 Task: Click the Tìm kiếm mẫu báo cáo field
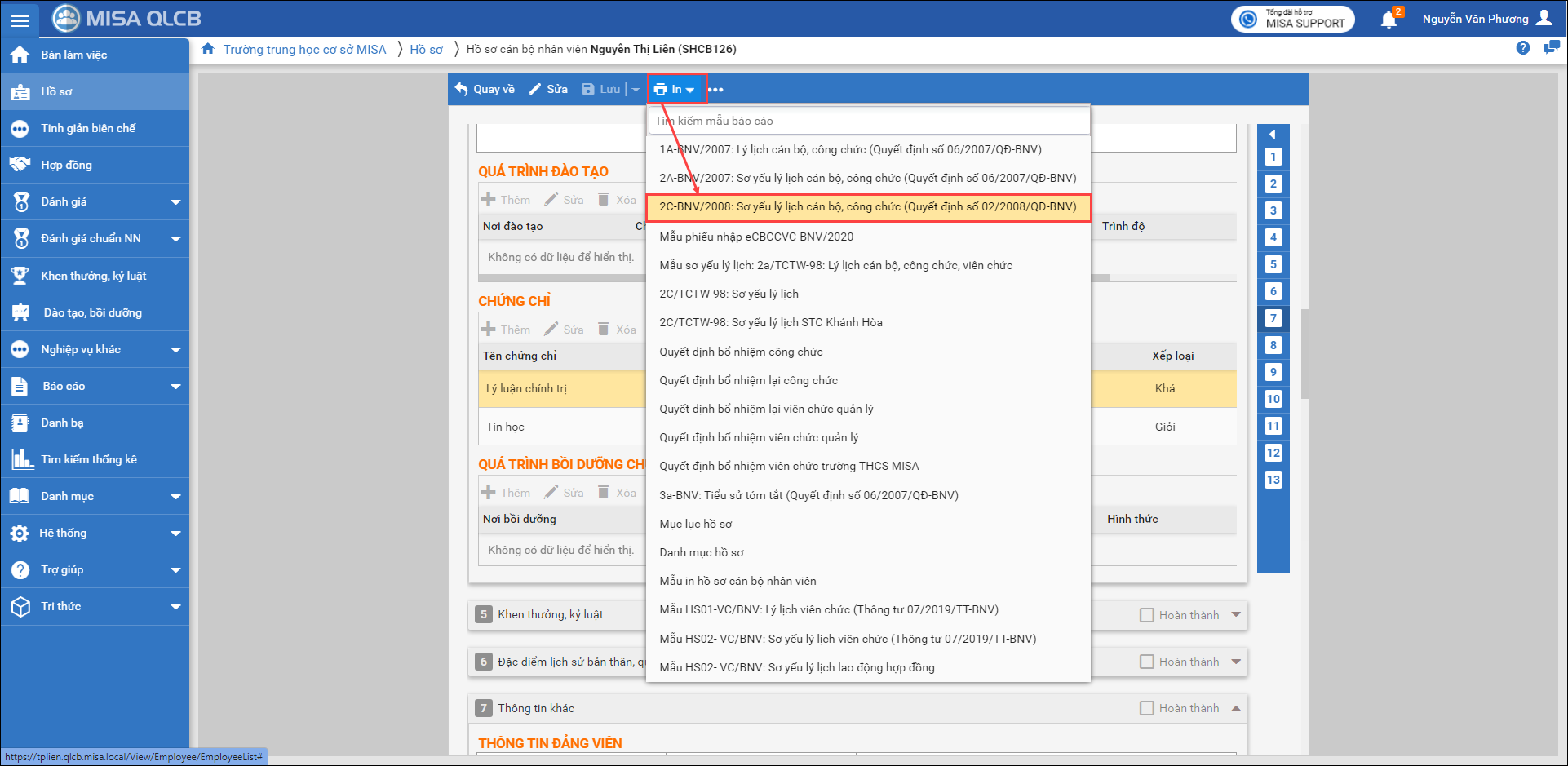pyautogui.click(x=868, y=121)
